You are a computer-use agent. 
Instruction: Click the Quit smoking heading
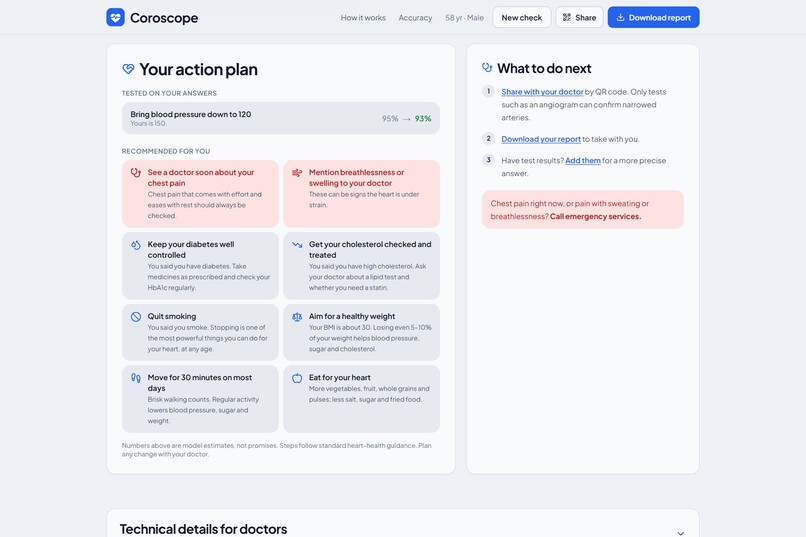coord(172,317)
